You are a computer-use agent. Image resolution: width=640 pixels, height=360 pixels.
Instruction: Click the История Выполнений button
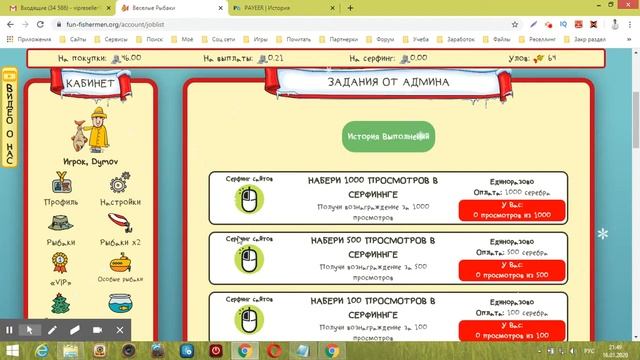(388, 136)
